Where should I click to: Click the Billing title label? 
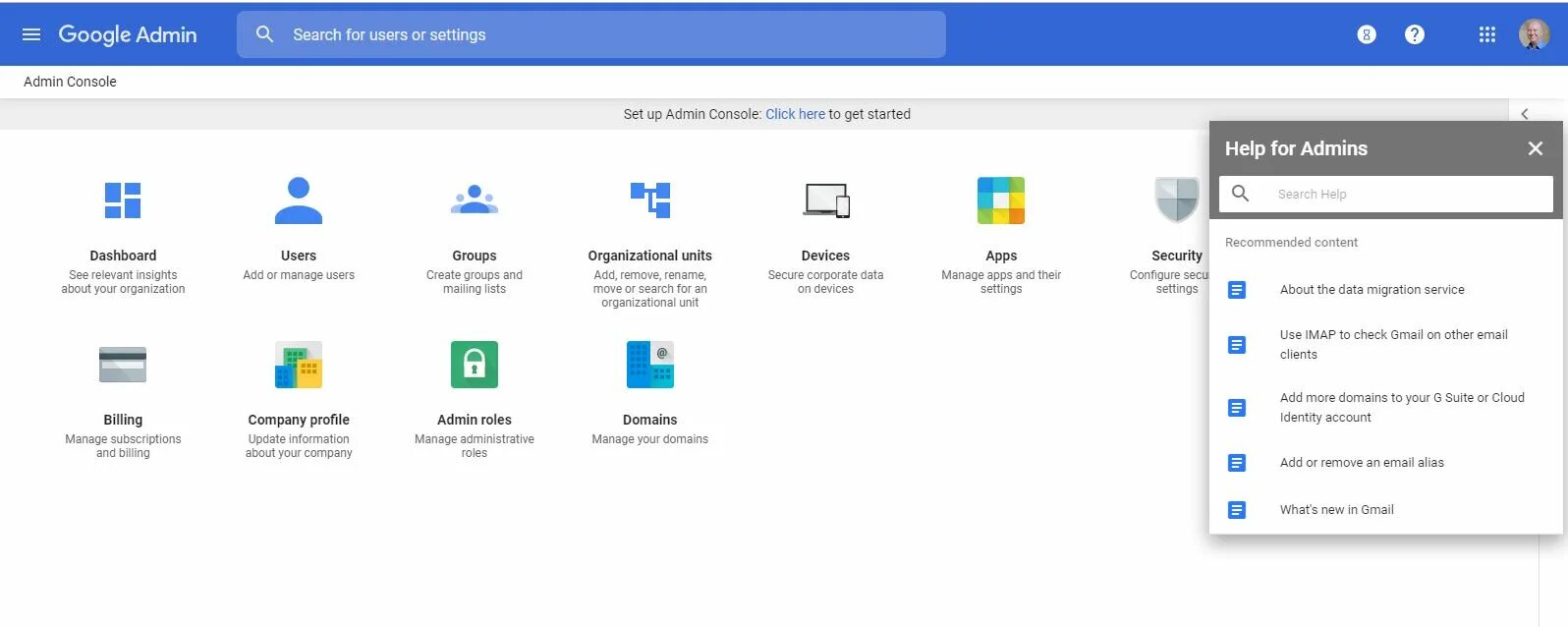click(123, 420)
